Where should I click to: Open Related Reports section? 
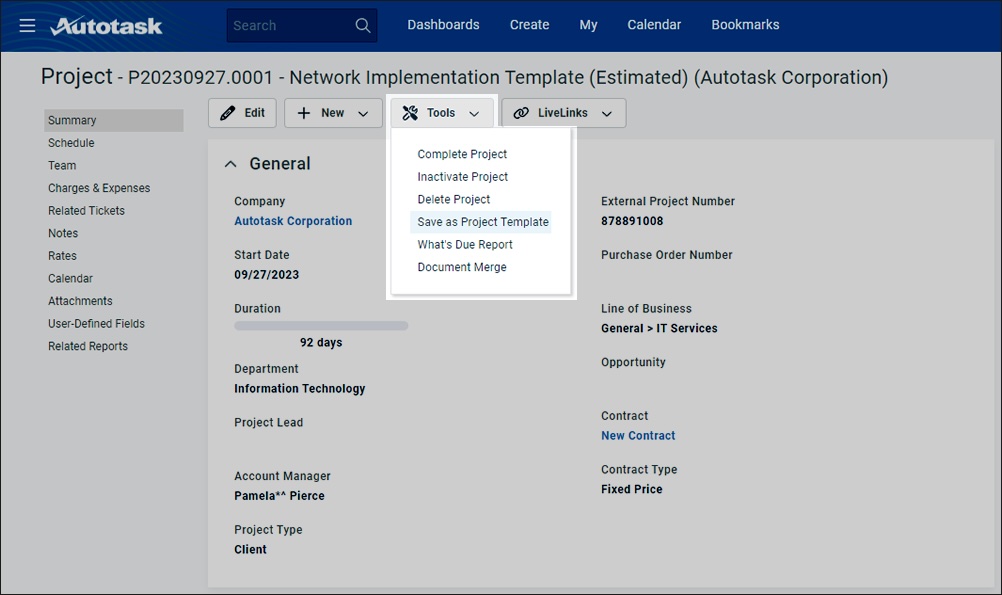pyautogui.click(x=88, y=346)
